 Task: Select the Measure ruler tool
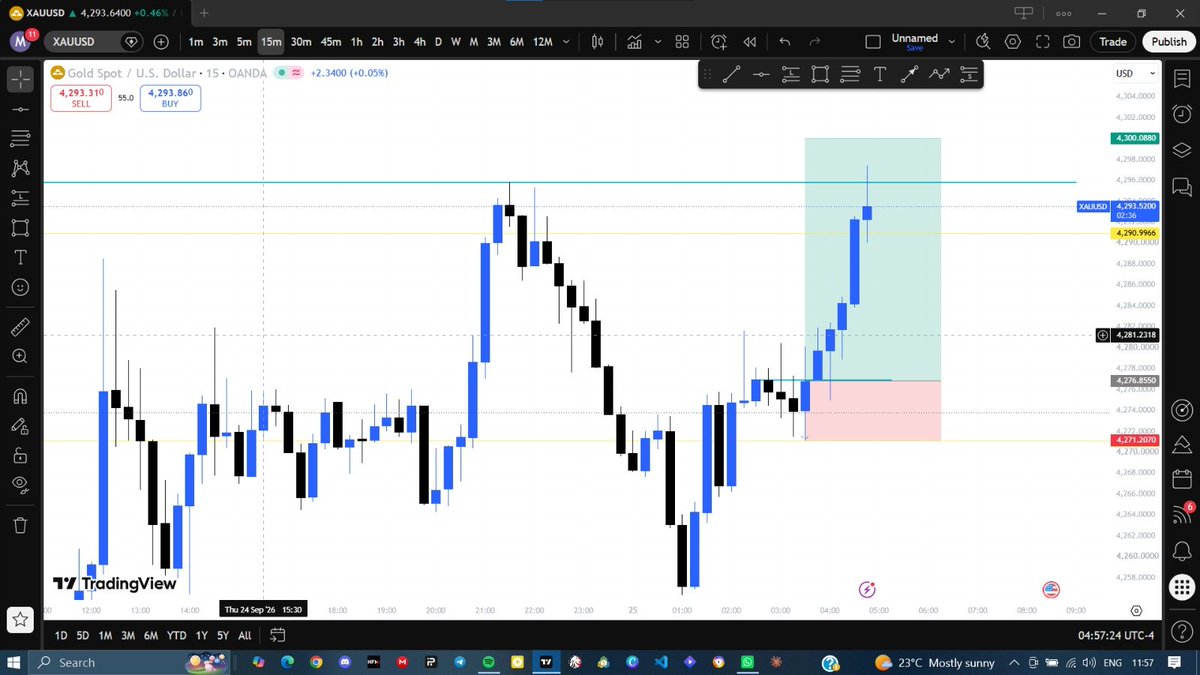point(21,327)
